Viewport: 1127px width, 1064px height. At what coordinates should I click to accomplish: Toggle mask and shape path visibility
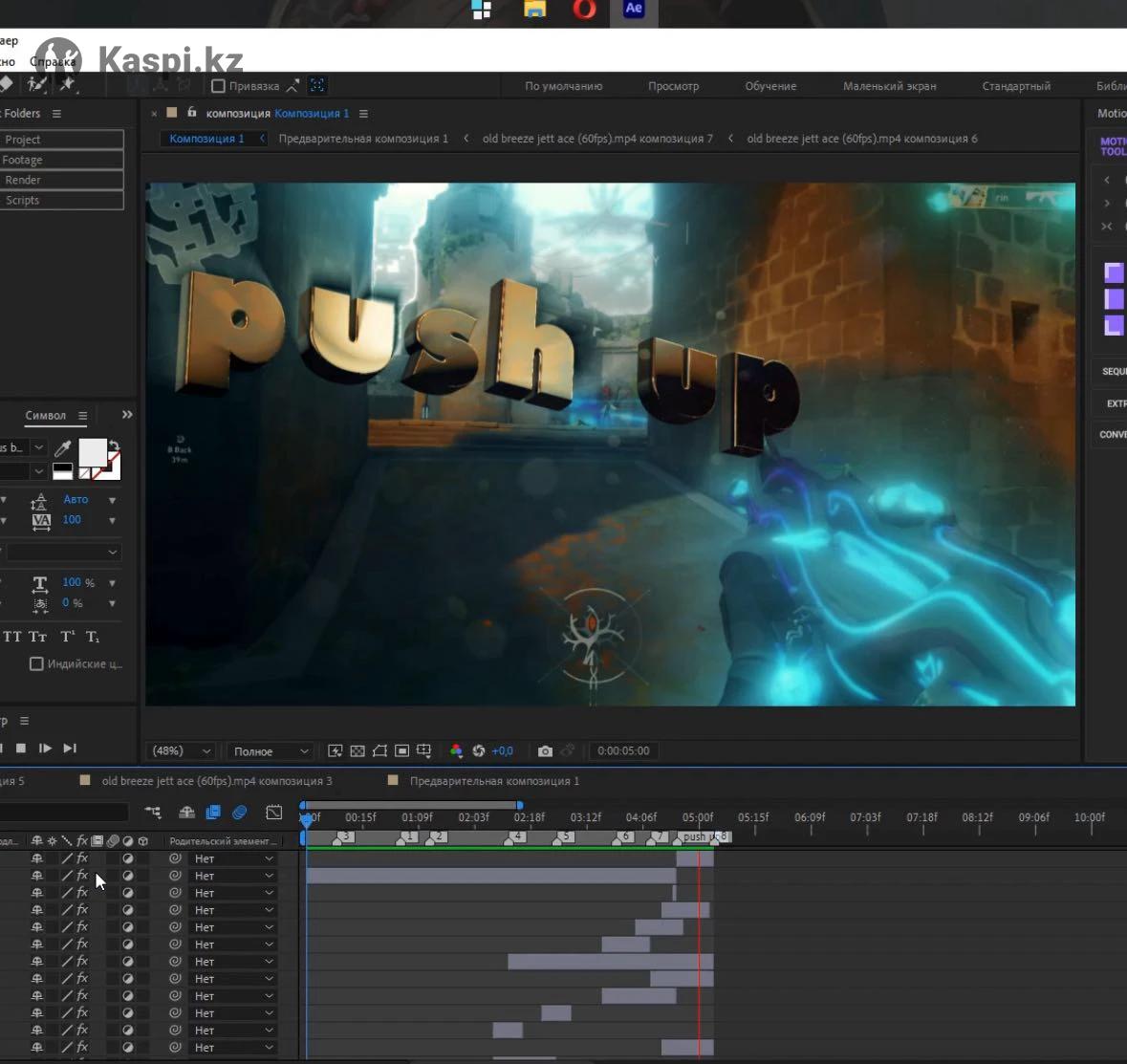coord(379,751)
